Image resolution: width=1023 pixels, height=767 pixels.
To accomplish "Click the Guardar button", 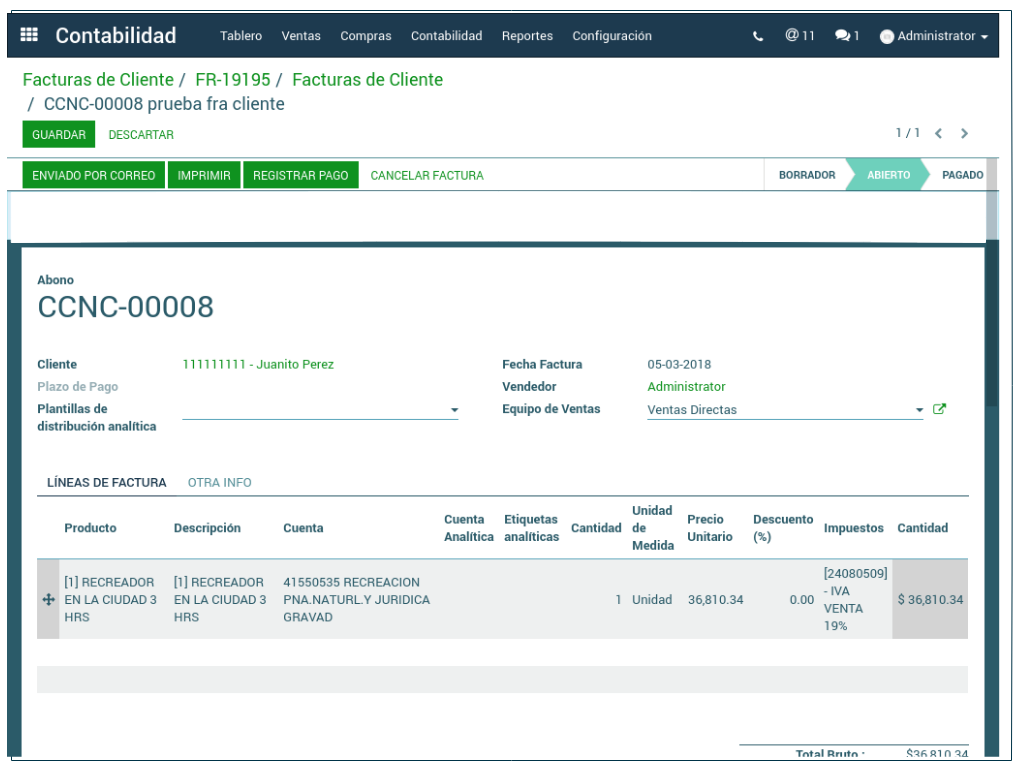I will [59, 135].
